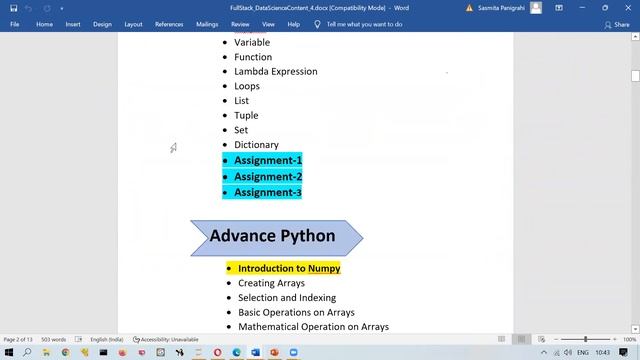
Task: Click the user profile picture
Action: pos(536,8)
